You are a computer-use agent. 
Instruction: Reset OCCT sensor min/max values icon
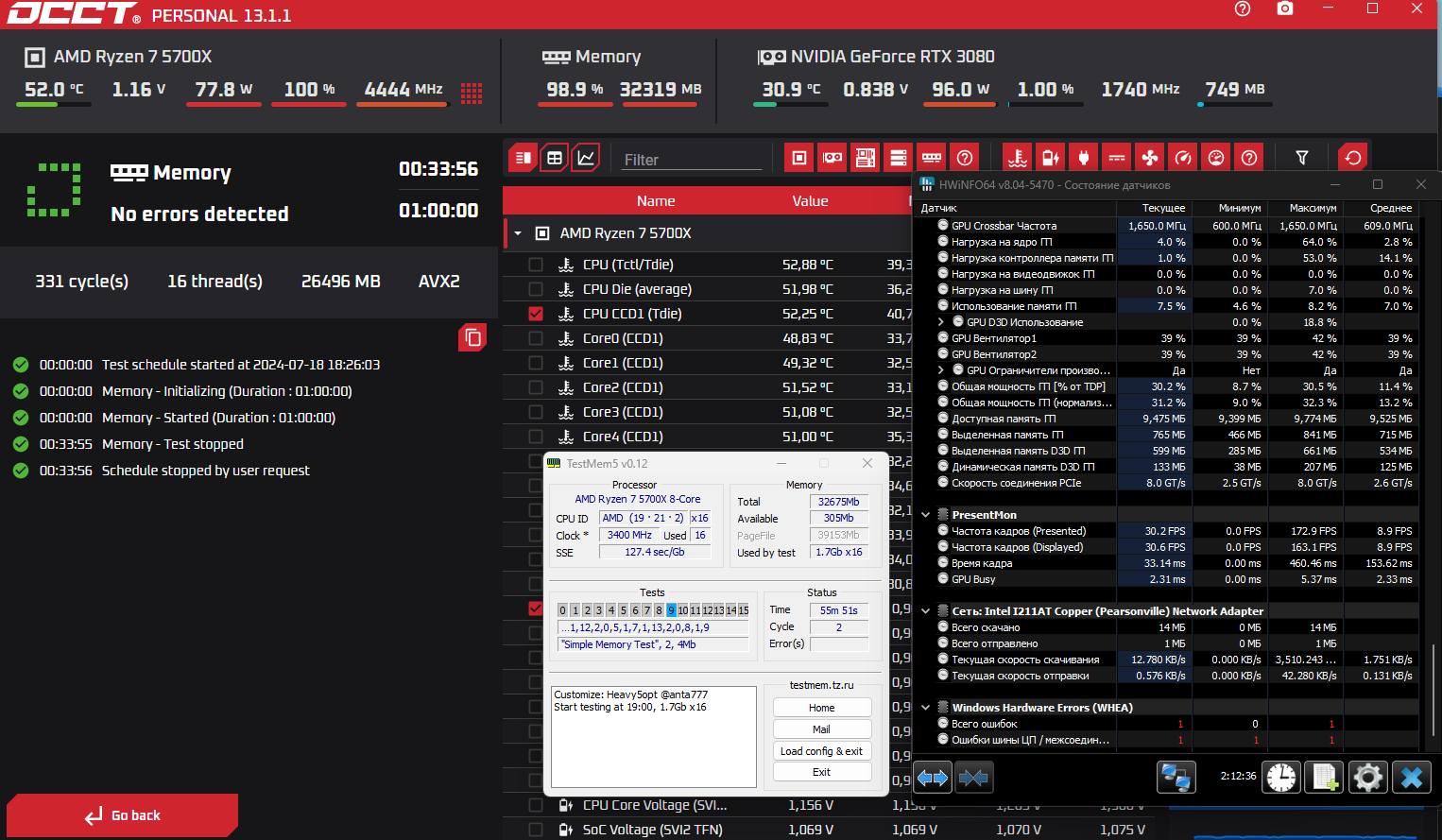(1353, 158)
